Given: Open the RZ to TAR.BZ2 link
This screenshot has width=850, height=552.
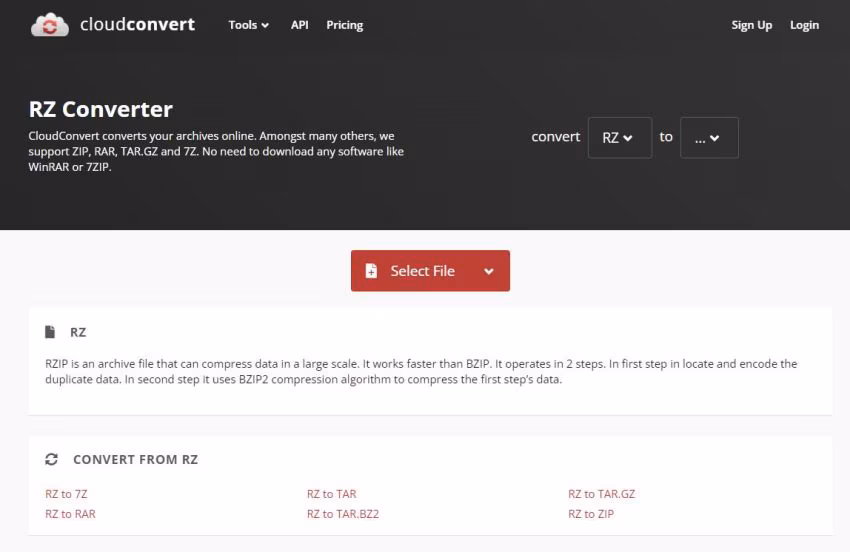Looking at the screenshot, I should [x=343, y=514].
